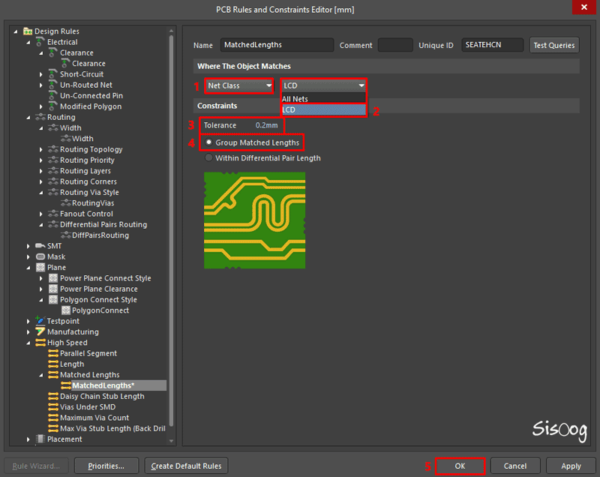
Task: Select Group Matched Lengths radio option
Action: pos(209,143)
